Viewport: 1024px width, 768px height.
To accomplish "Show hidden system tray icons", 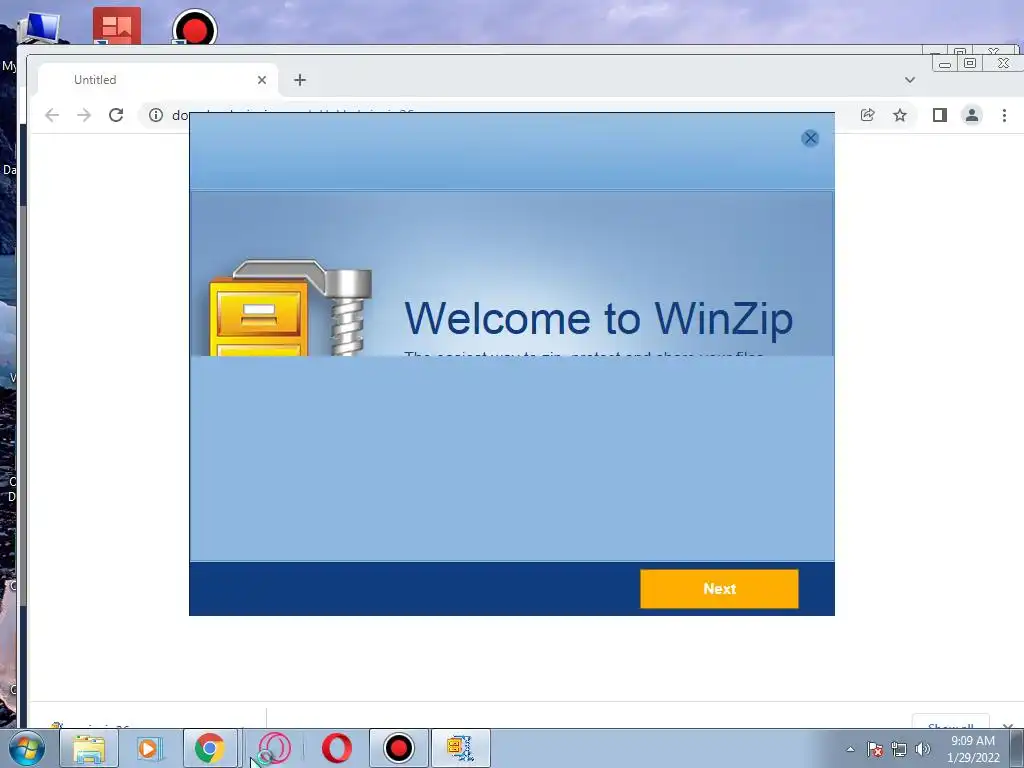I will click(x=850, y=749).
